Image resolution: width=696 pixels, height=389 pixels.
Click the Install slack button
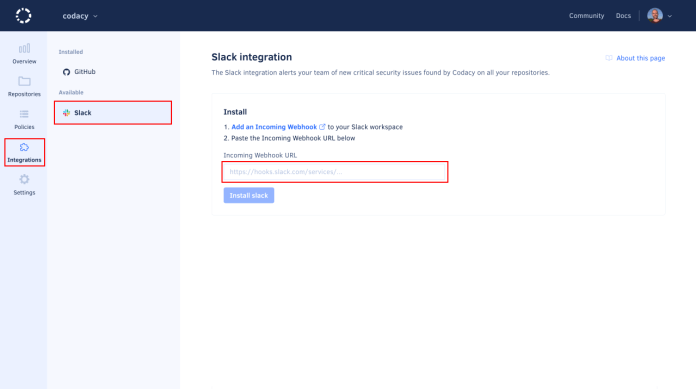coord(249,195)
